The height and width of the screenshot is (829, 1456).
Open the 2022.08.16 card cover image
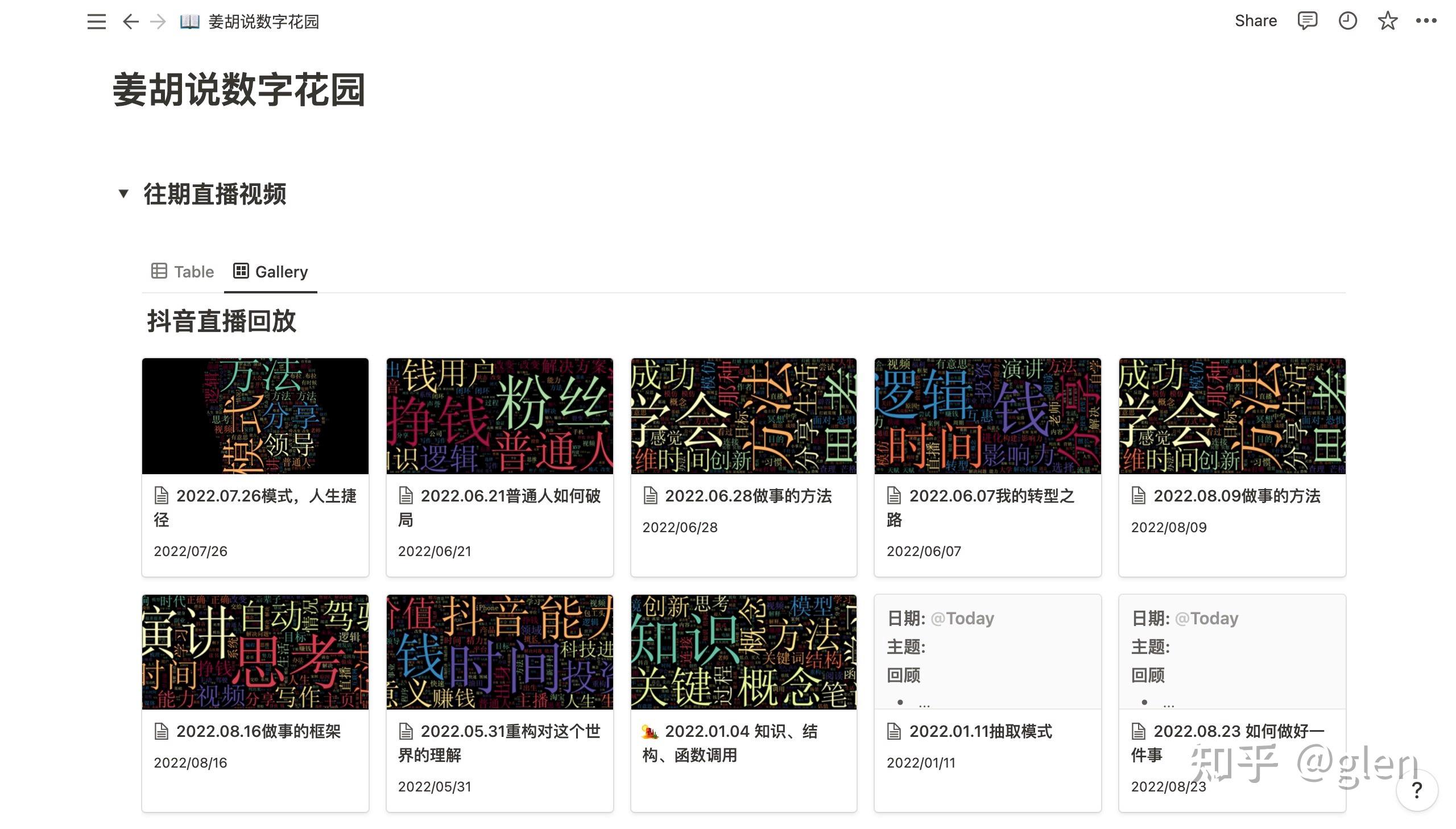tap(255, 652)
